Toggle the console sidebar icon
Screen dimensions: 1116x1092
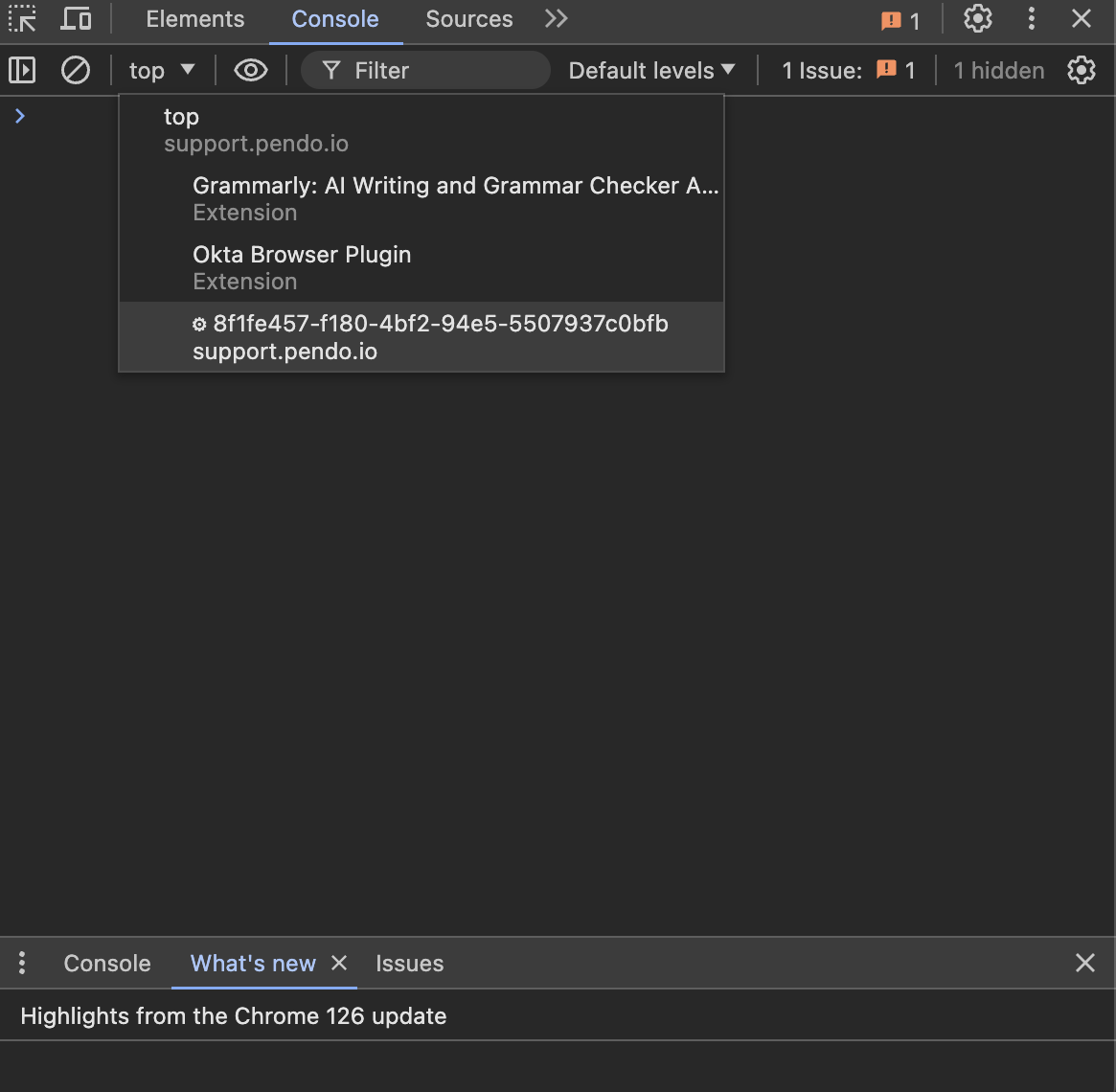click(22, 71)
